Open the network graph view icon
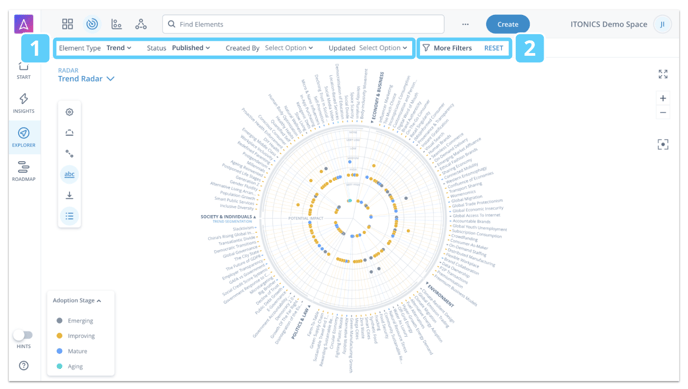The width and height of the screenshot is (688, 389). click(141, 24)
